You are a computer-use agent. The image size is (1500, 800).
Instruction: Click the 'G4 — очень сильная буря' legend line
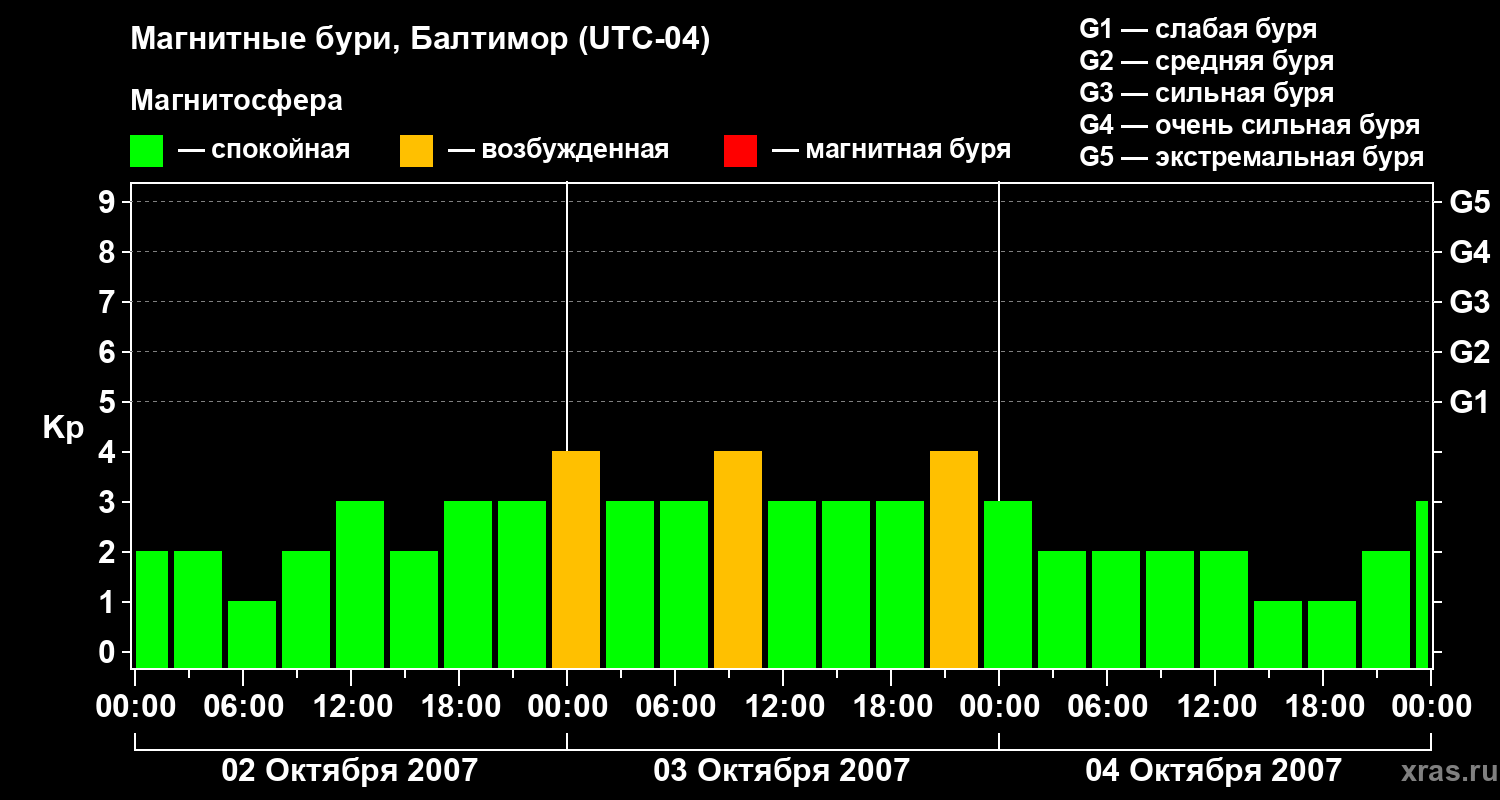pyautogui.click(x=1249, y=125)
